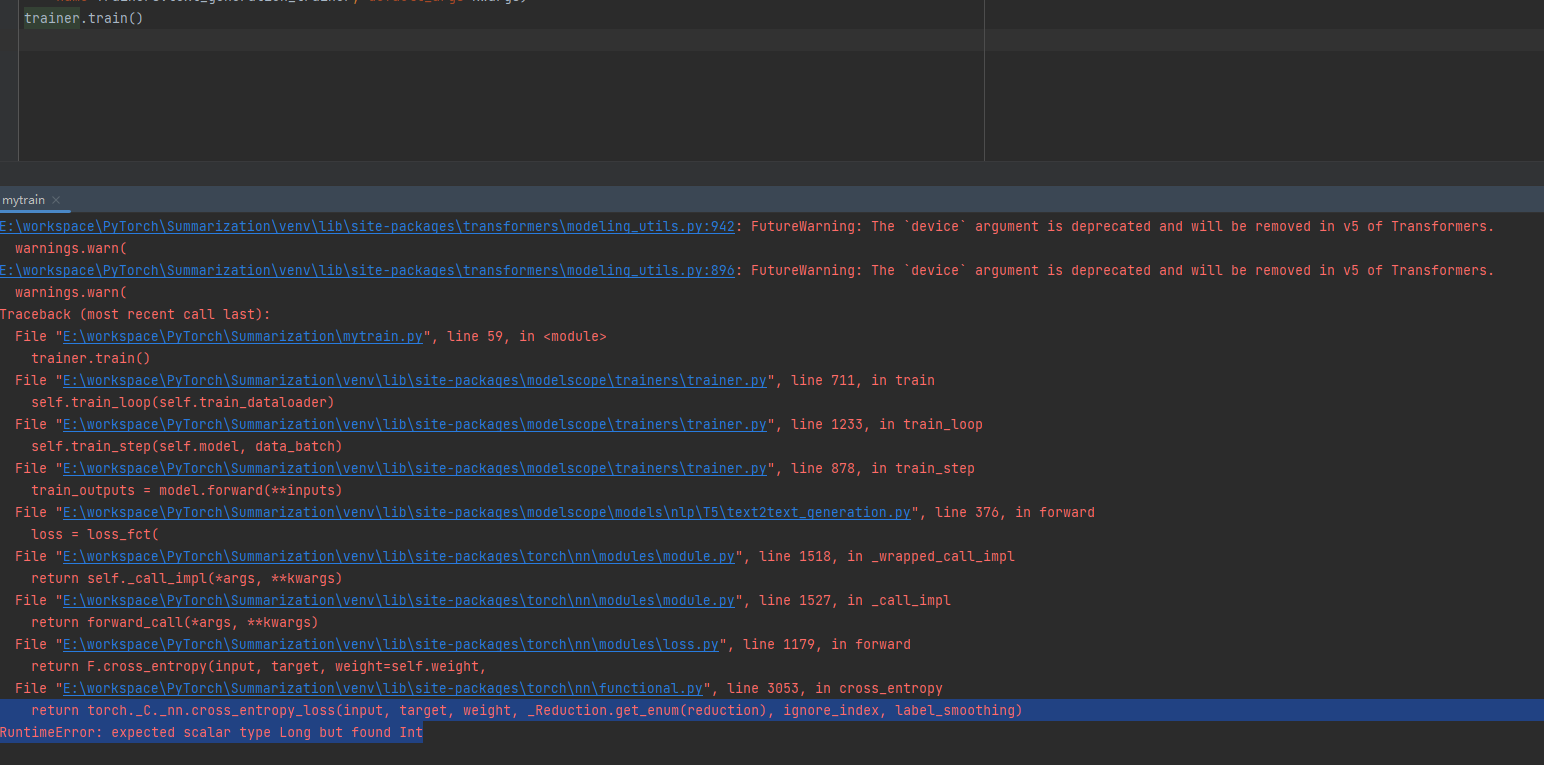Click the 'return self._call_impl(*args, **kwargs)' line
This screenshot has height=765, width=1544.
pos(187,579)
